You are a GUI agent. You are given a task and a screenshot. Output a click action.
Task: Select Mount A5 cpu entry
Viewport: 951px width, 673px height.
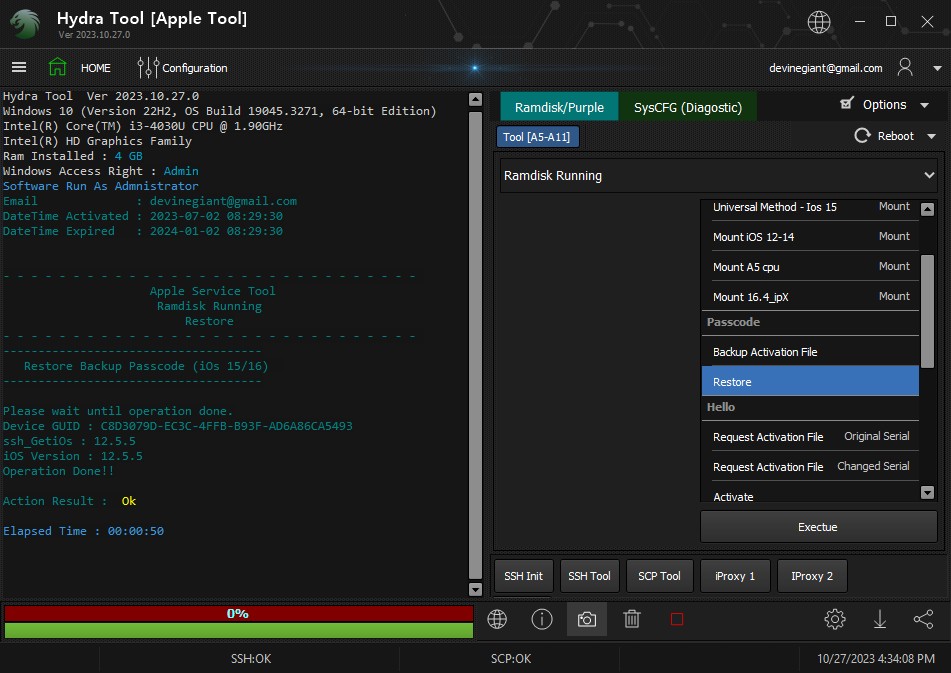(810, 267)
